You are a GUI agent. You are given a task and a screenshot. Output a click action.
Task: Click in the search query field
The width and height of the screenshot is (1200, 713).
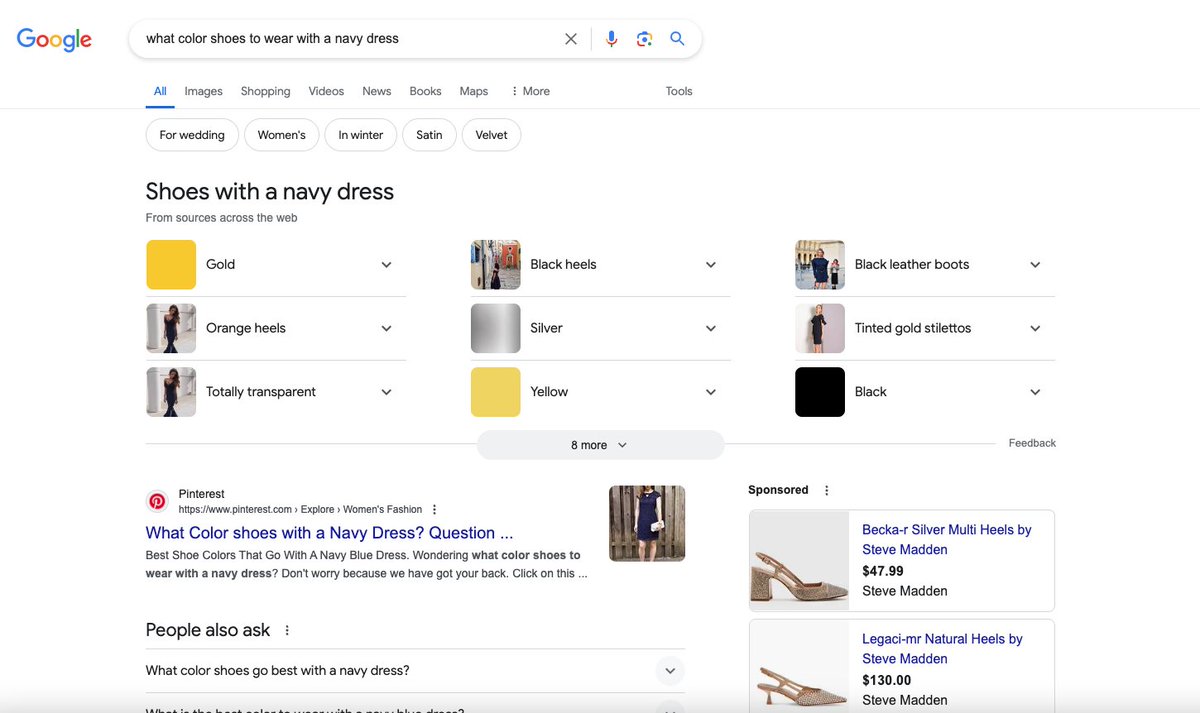(x=350, y=39)
